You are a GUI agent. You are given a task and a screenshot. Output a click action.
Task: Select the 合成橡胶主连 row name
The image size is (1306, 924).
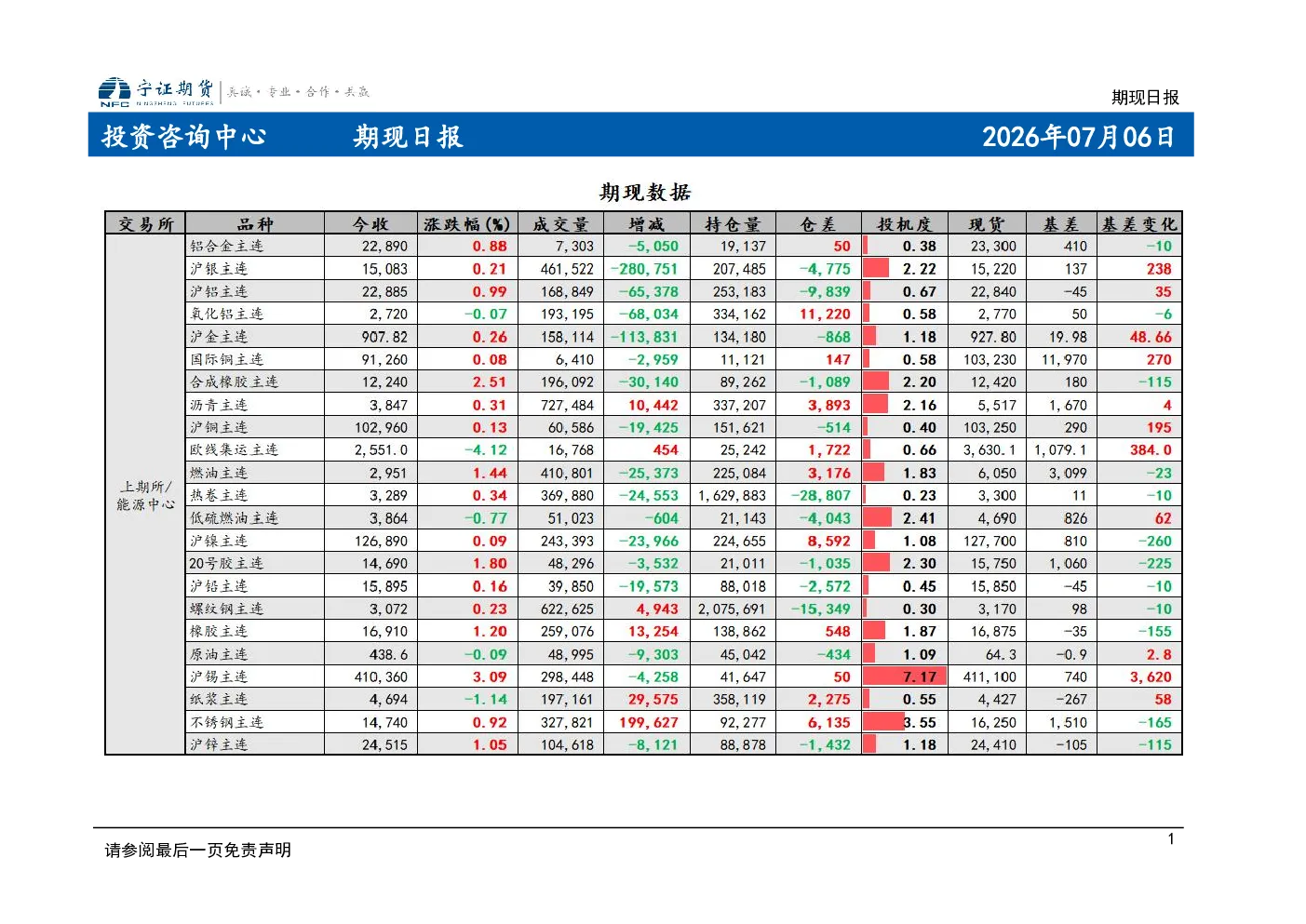235,382
